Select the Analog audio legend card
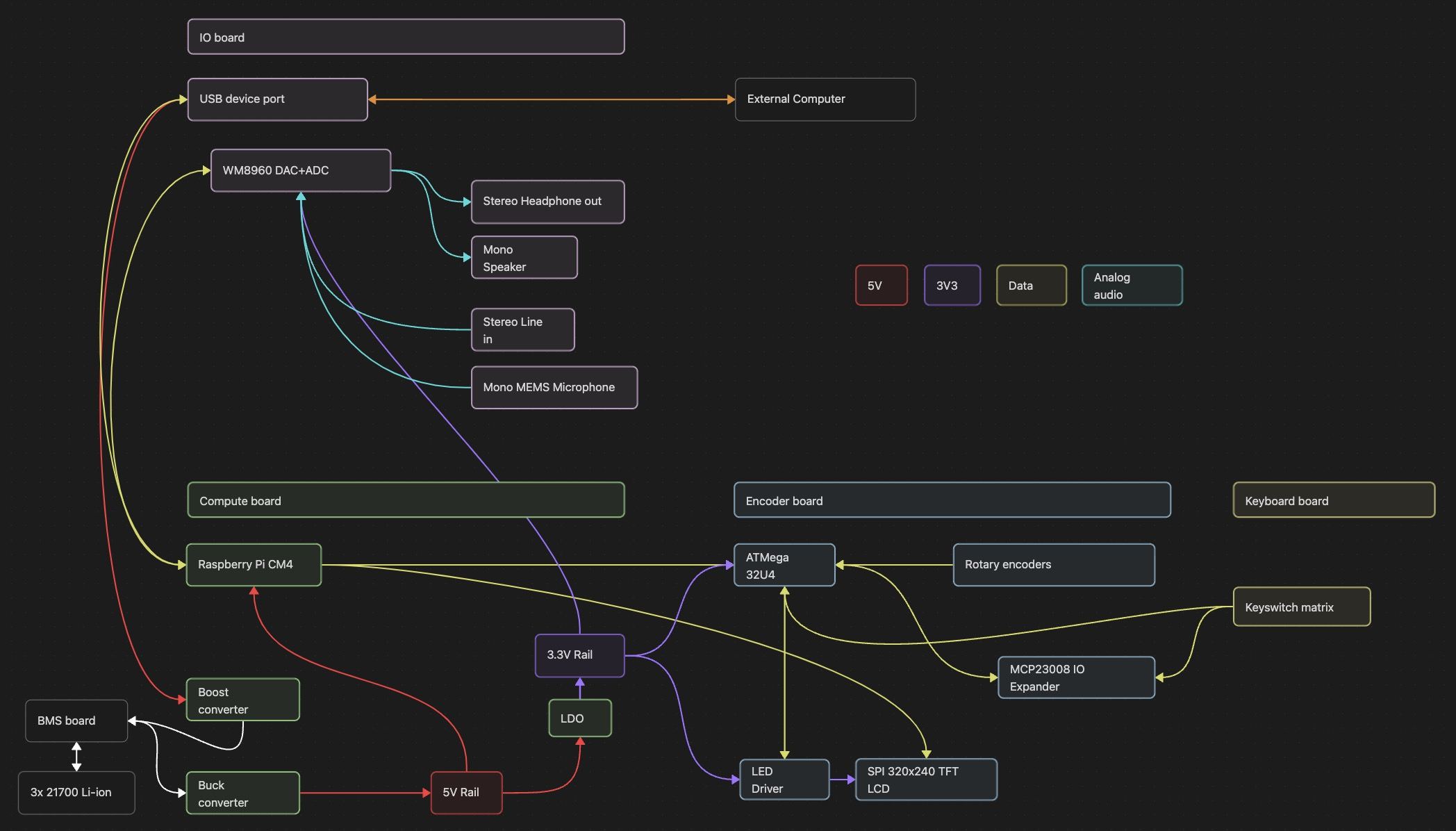 (x=1132, y=286)
